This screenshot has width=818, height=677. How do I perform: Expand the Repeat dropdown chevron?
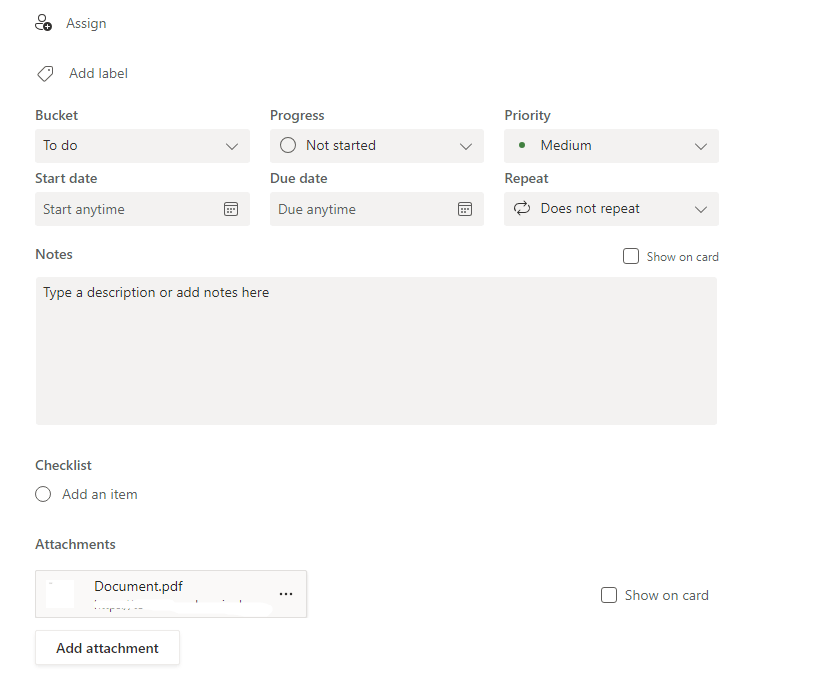pos(701,210)
